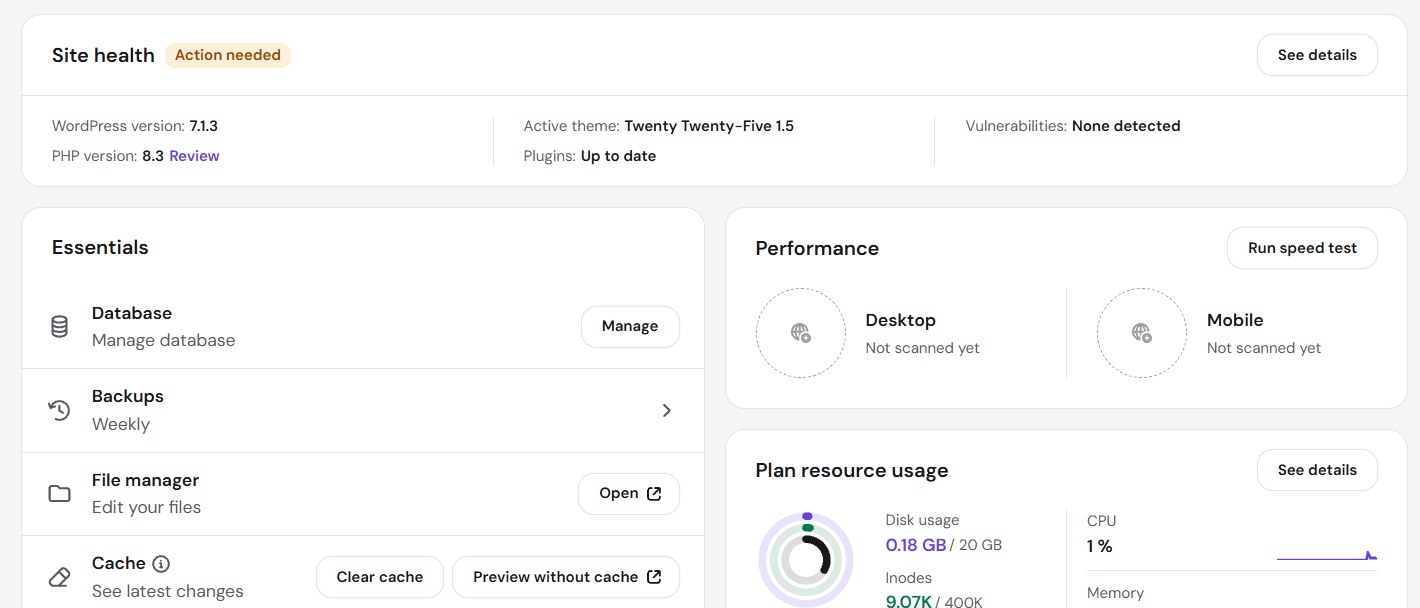Click the Backups Weekly label

click(121, 424)
